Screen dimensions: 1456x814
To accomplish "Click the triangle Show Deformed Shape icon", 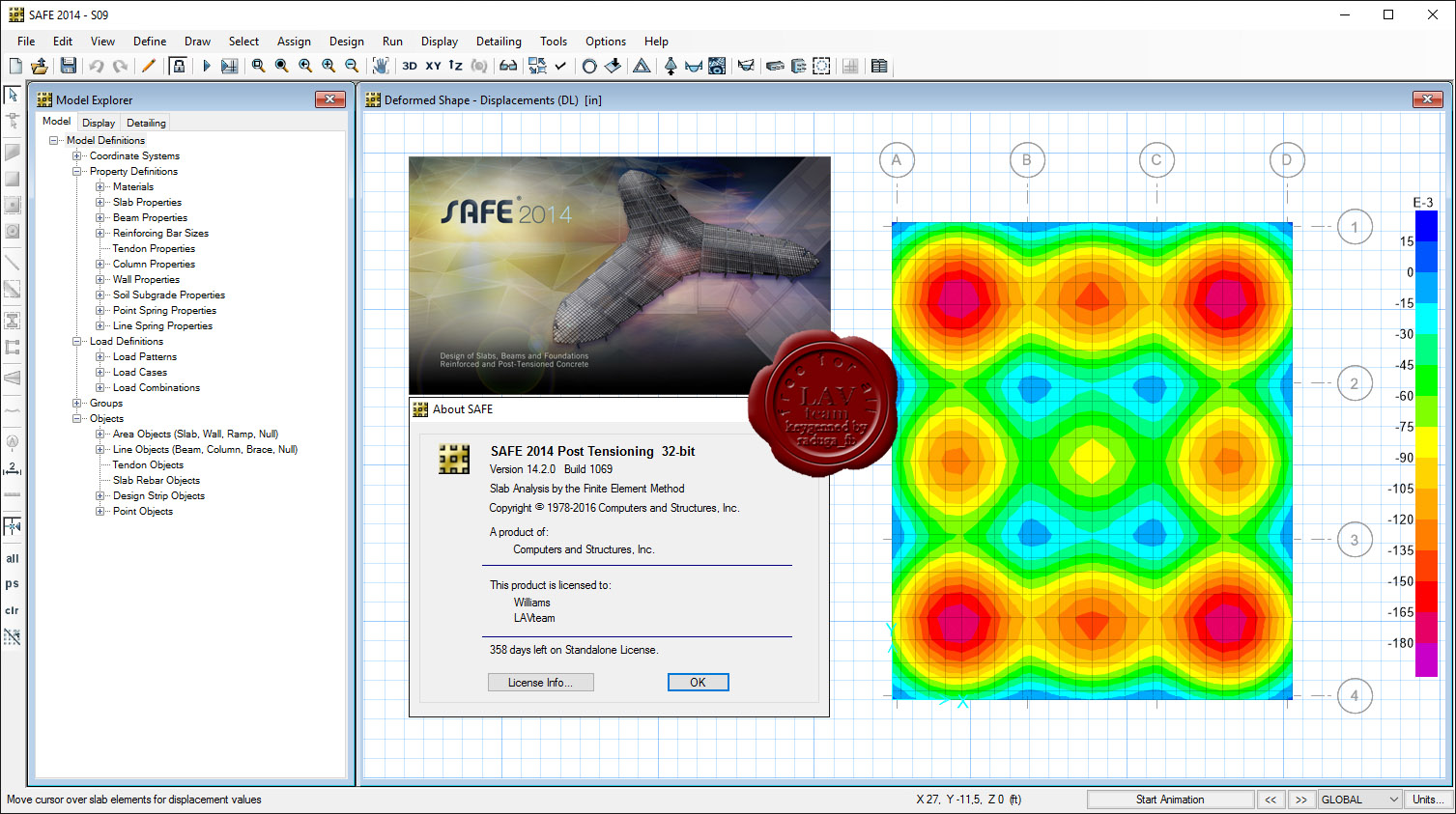I will click(x=642, y=66).
